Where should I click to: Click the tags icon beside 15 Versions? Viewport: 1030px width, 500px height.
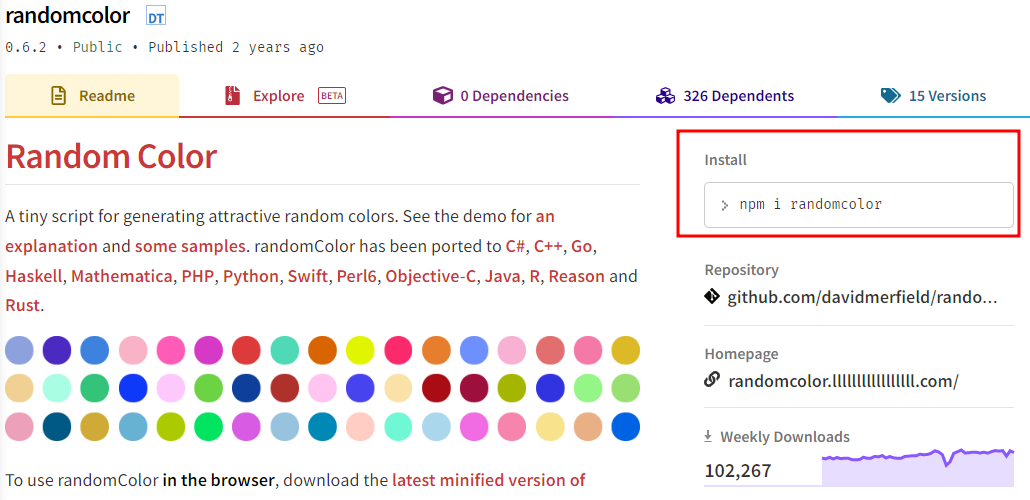pyautogui.click(x=891, y=96)
